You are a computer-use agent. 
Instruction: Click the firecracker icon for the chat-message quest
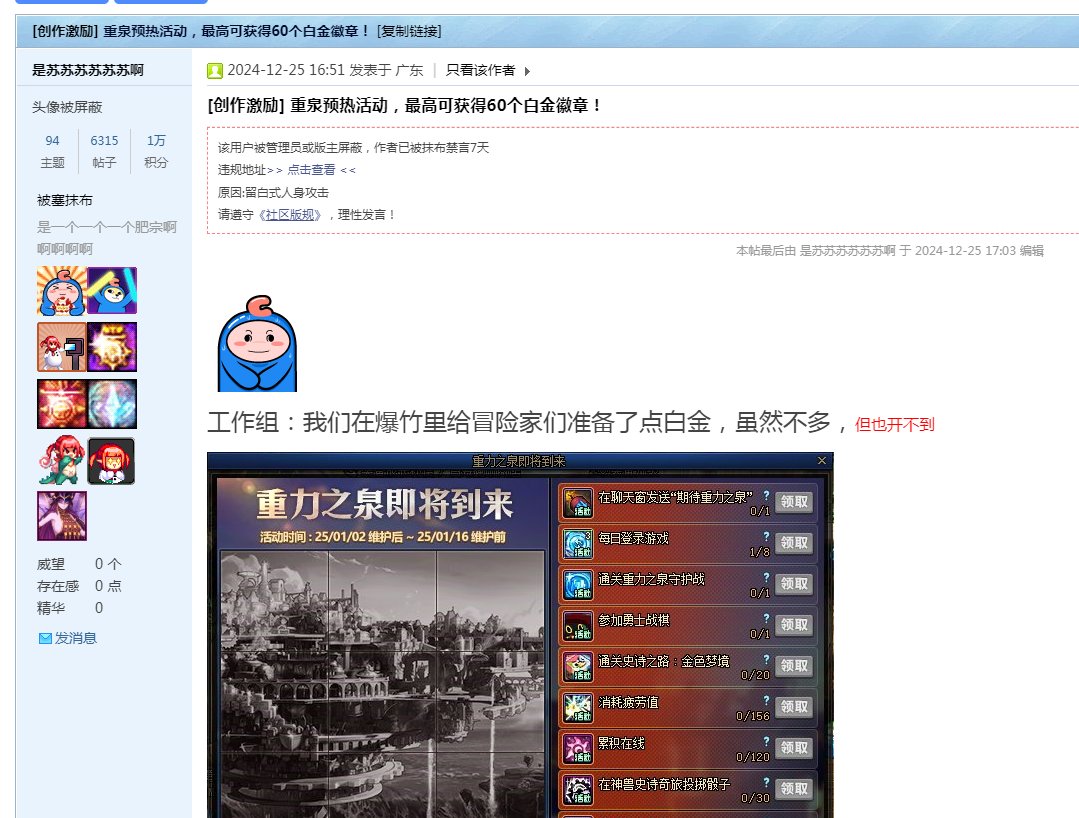coord(577,502)
